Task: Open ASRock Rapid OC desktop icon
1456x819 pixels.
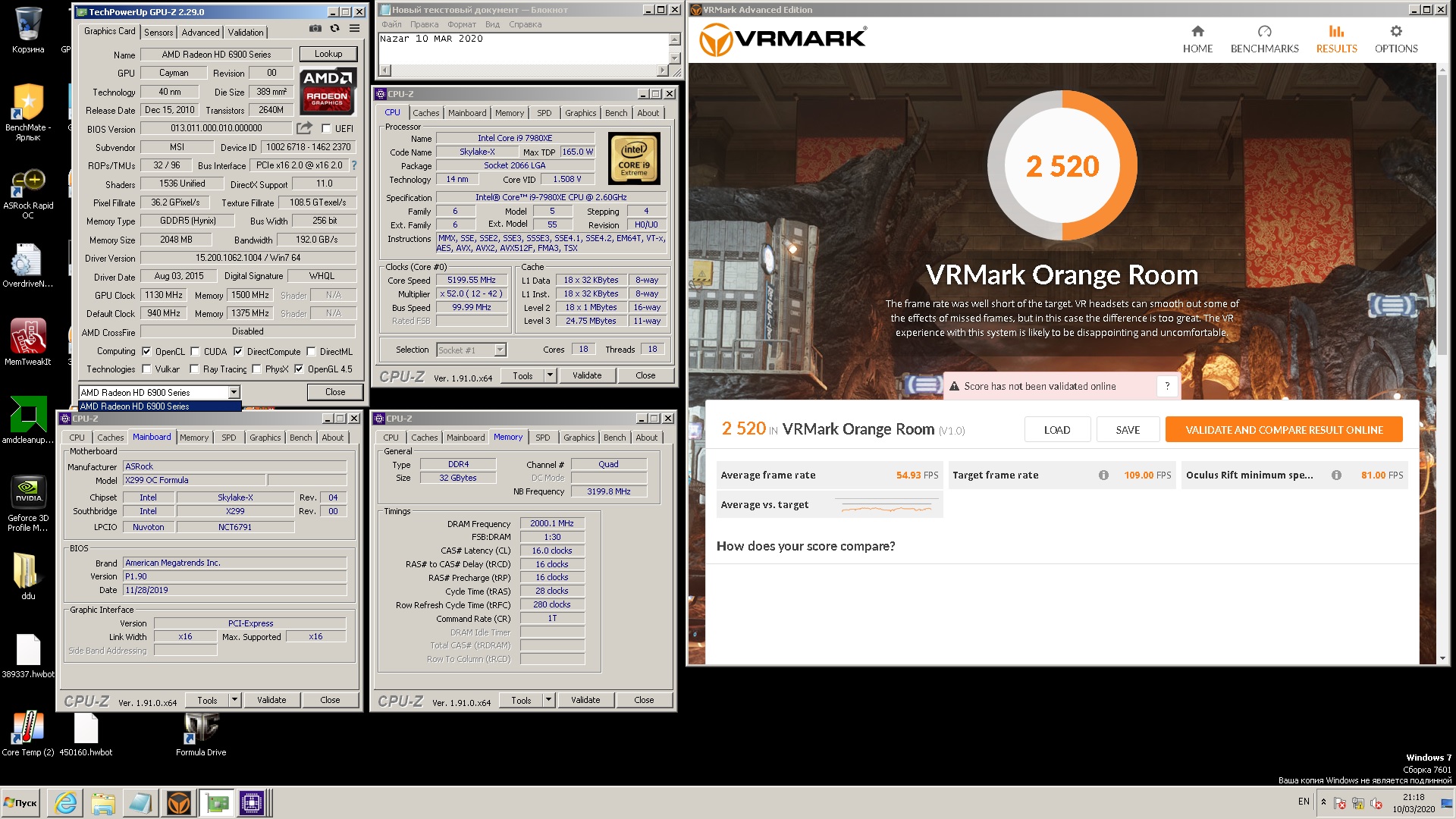Action: 28,194
